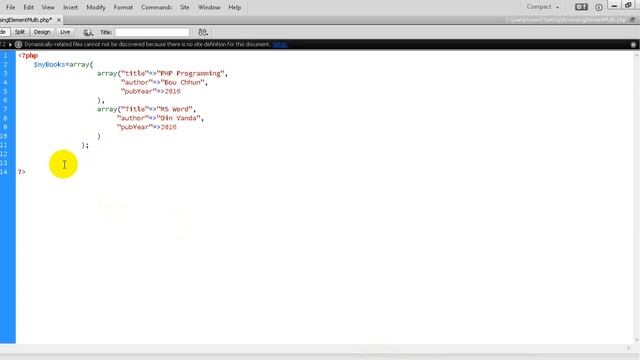Expand the Compact workspace dropdown

point(542,7)
